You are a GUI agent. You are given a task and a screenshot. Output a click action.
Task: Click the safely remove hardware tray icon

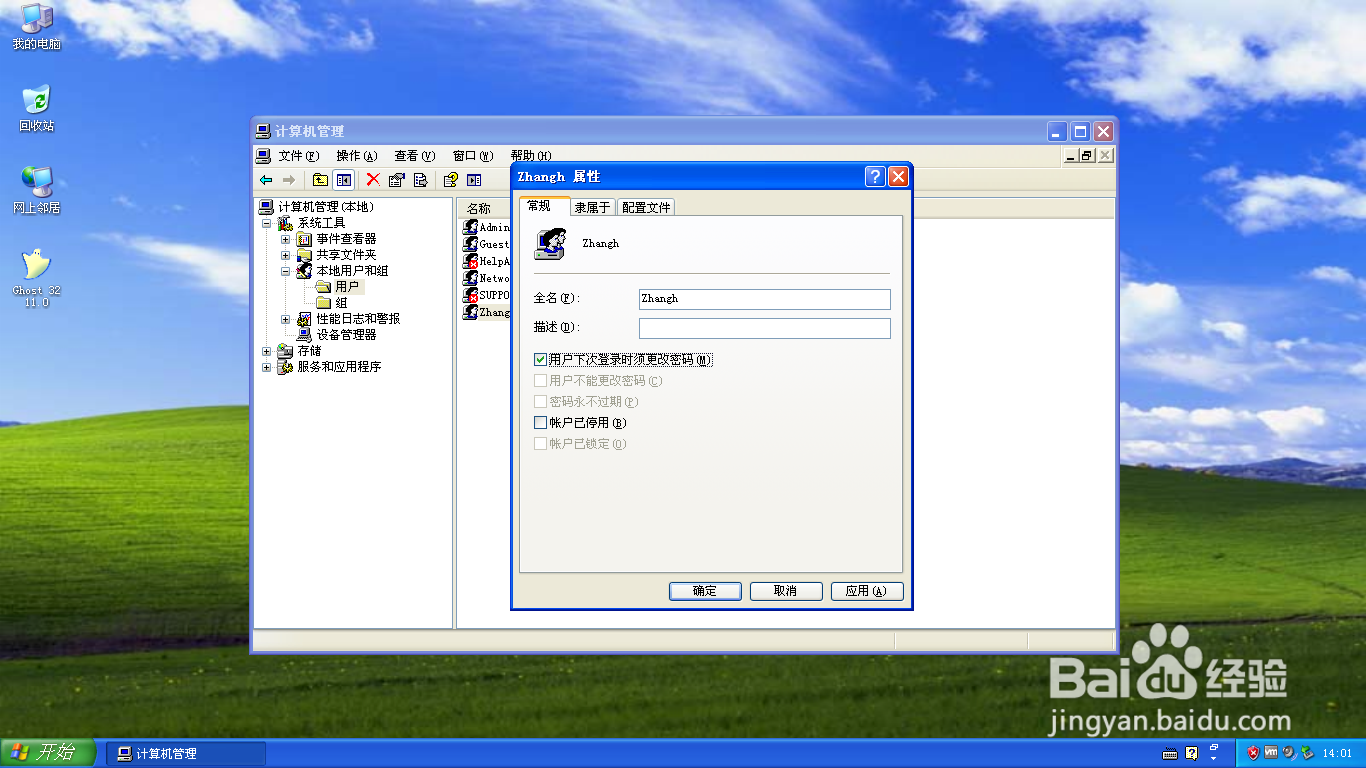[x=1307, y=753]
